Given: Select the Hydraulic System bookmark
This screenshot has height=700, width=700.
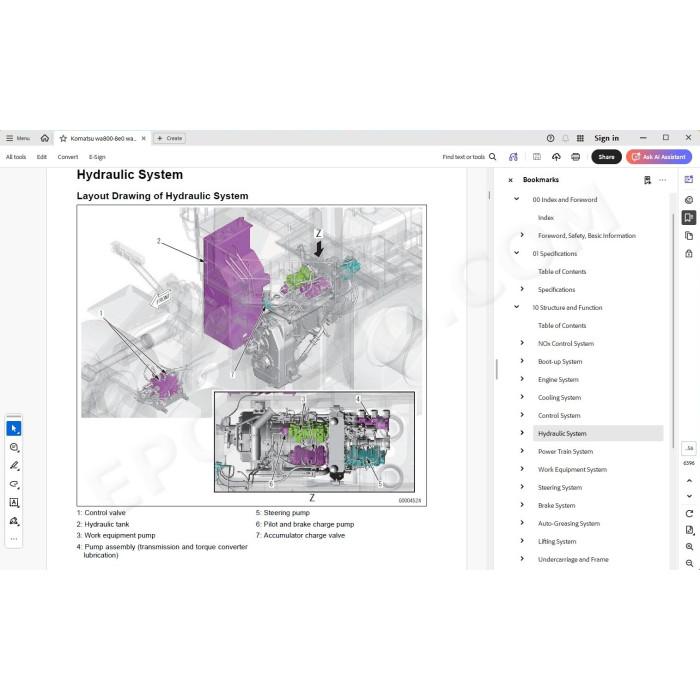Looking at the screenshot, I should 598,433.
